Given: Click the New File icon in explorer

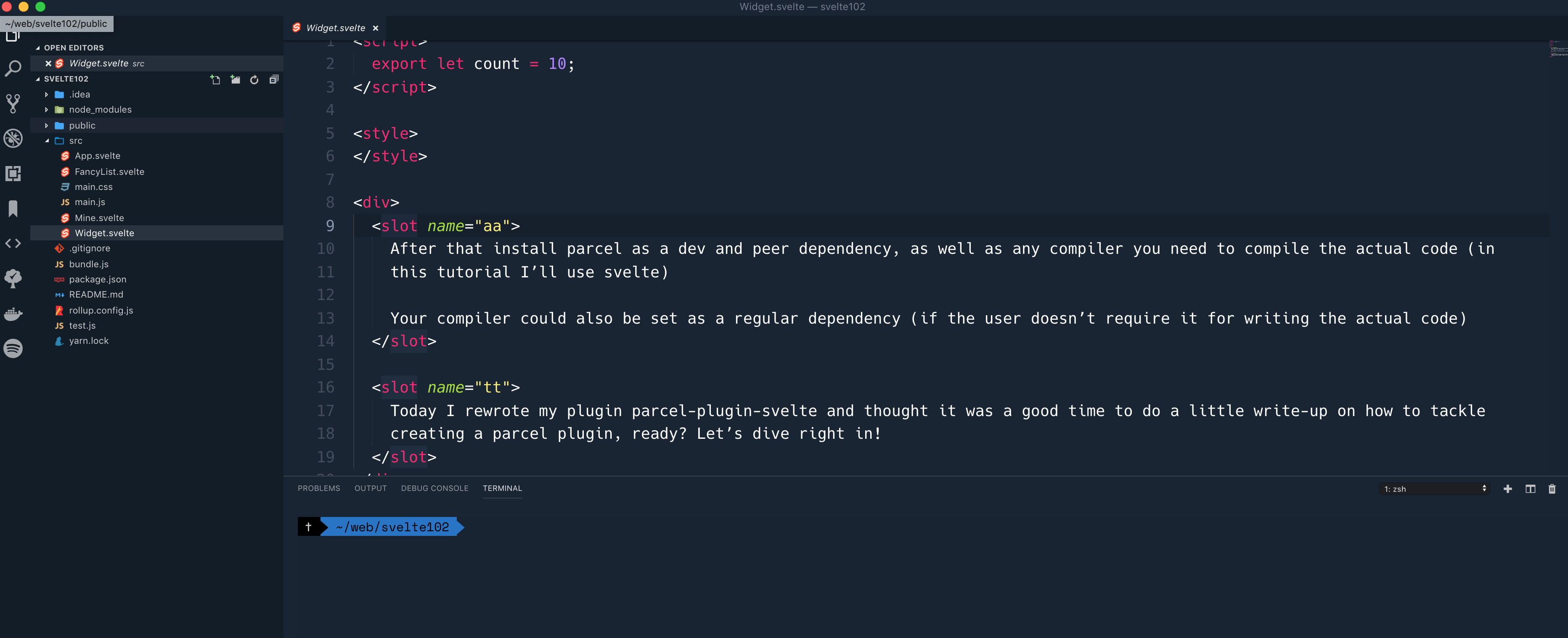Looking at the screenshot, I should (215, 80).
